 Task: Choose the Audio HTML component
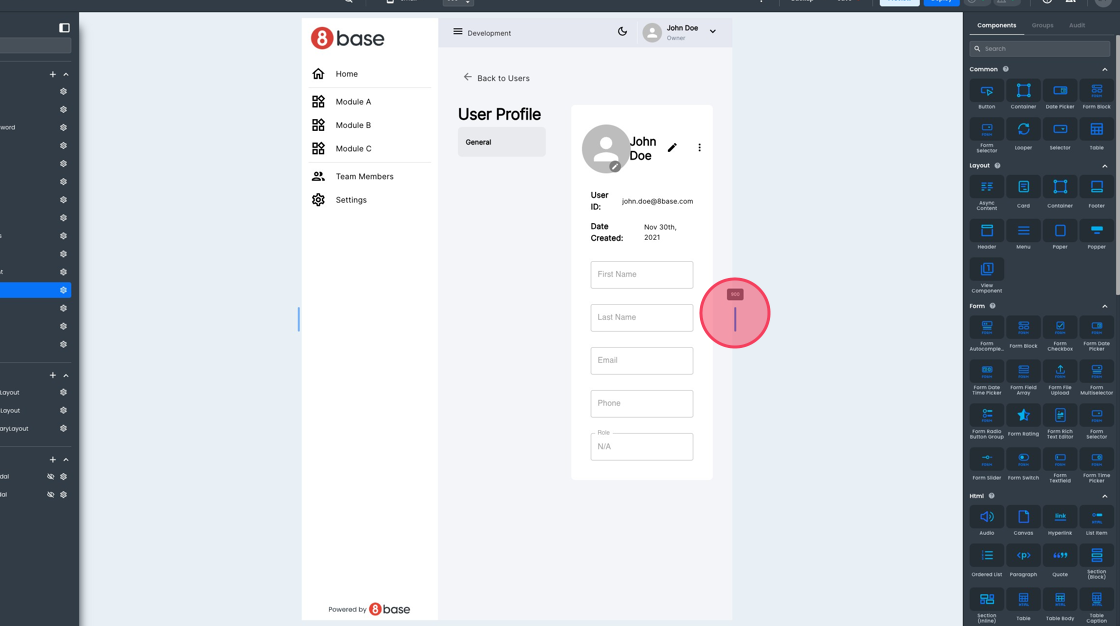(986, 517)
